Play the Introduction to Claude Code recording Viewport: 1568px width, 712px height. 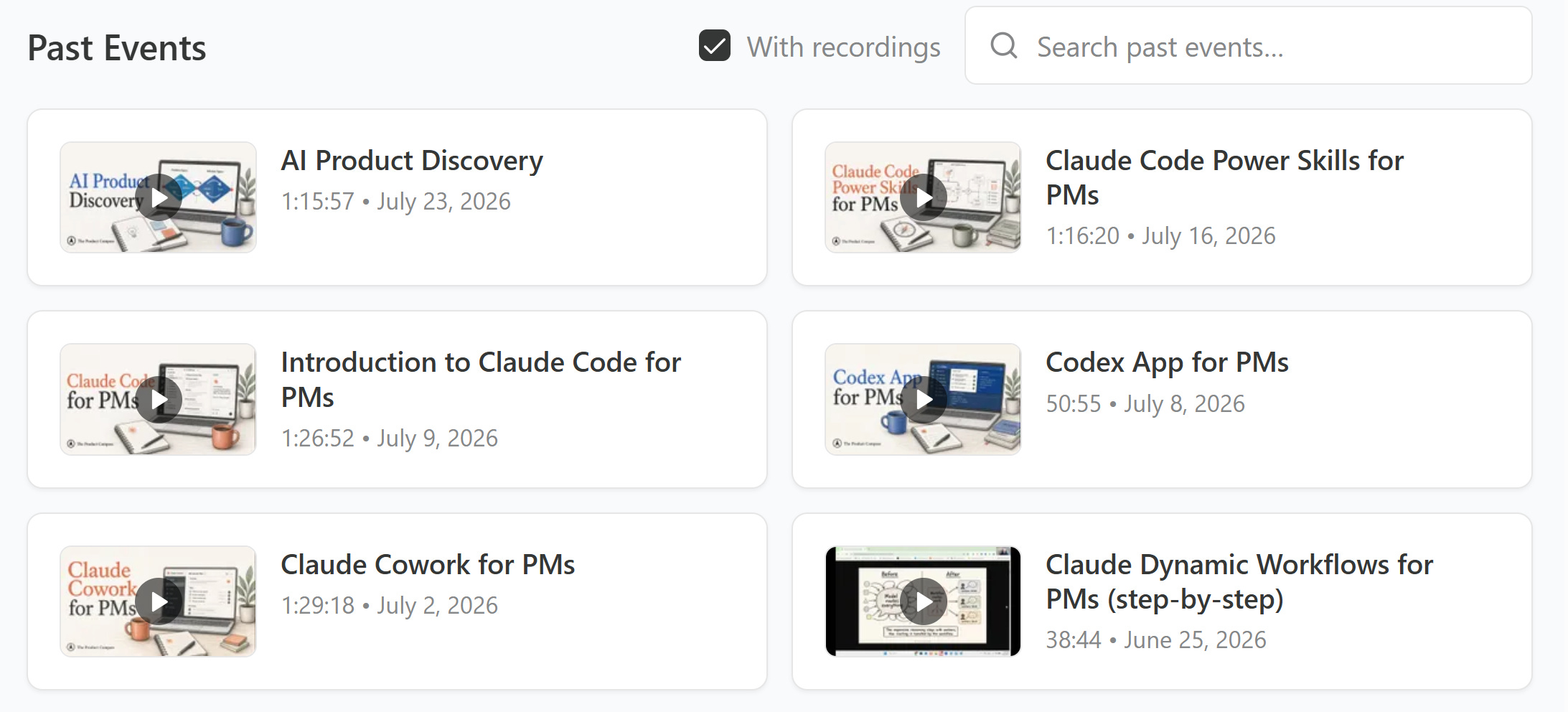159,399
